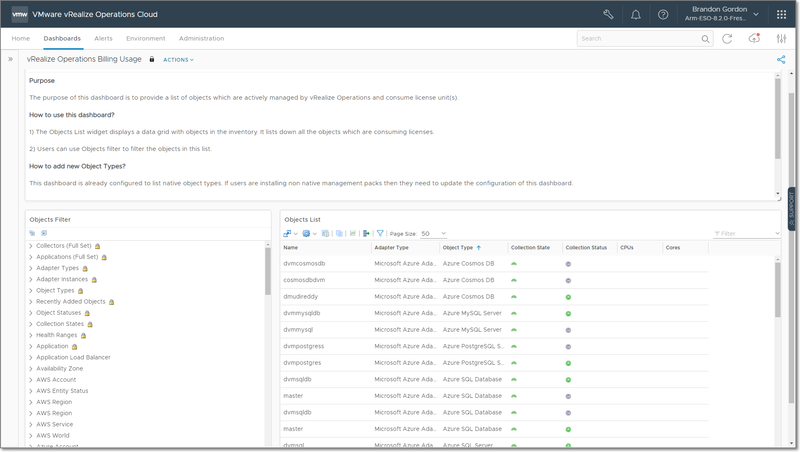Image resolution: width=800 pixels, height=452 pixels.
Task: Click the green-arrow export icon in Objects List
Action: tap(366, 234)
